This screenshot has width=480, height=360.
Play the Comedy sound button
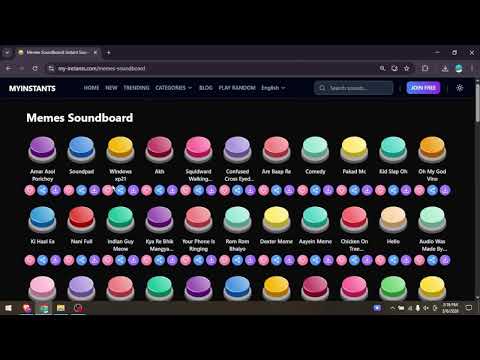pos(315,149)
